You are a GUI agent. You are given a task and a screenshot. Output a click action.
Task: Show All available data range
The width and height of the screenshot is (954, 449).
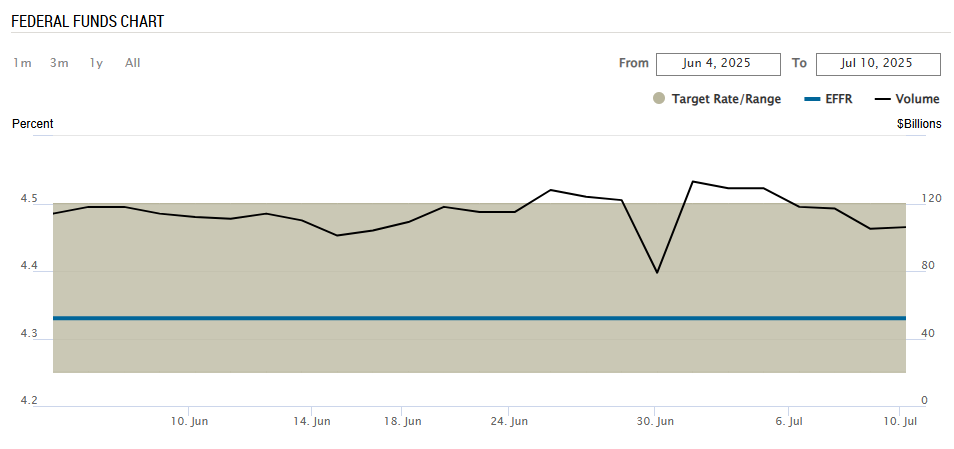[x=133, y=63]
